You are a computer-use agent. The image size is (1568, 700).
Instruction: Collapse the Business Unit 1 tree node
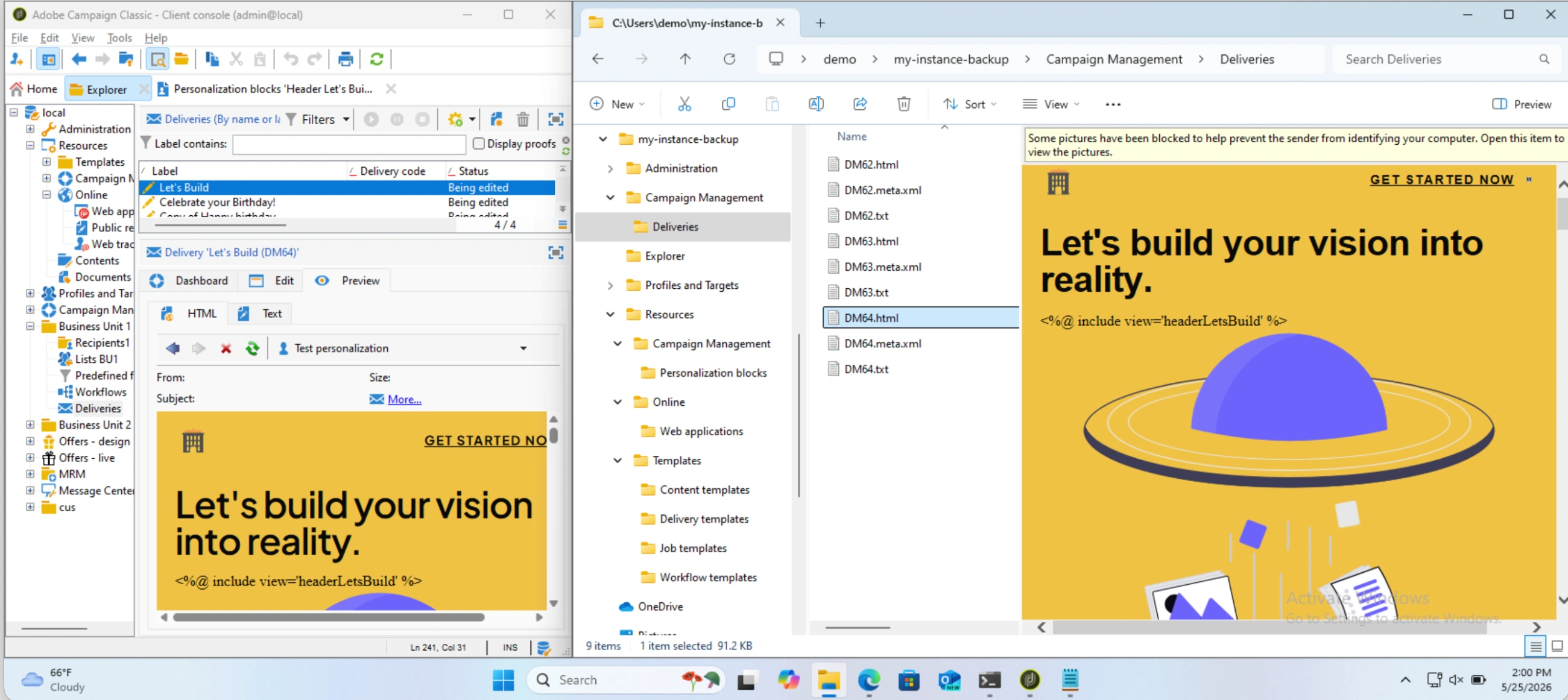click(x=30, y=326)
